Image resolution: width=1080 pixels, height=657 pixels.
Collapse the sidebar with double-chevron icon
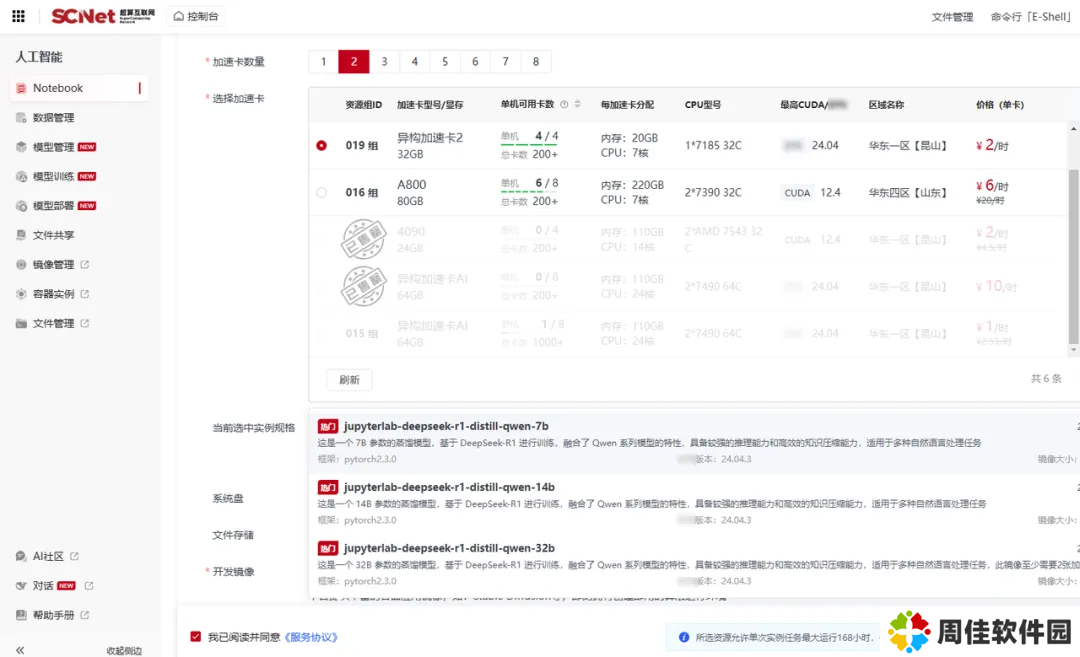coord(20,650)
